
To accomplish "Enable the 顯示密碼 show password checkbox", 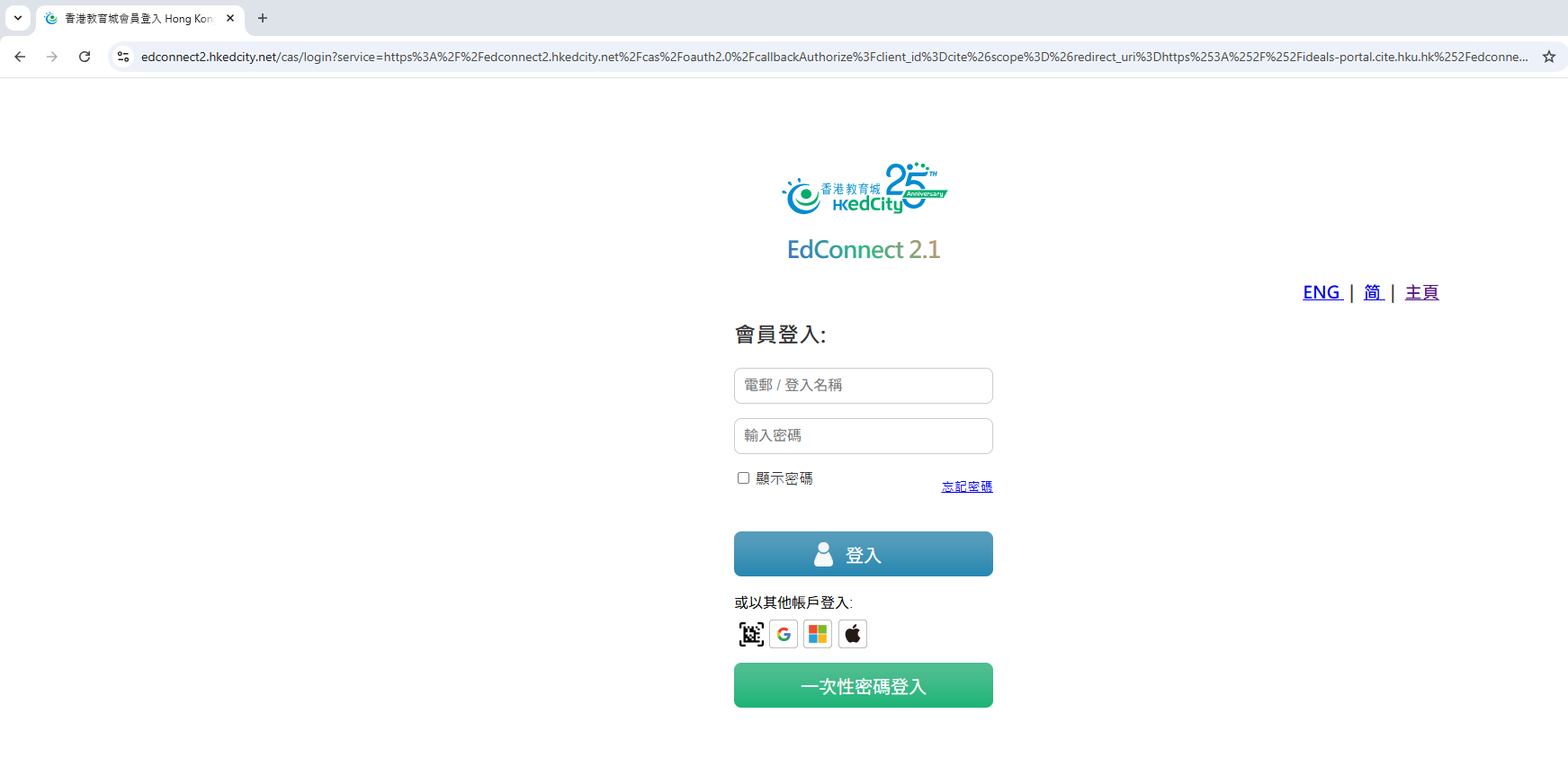I will point(743,478).
